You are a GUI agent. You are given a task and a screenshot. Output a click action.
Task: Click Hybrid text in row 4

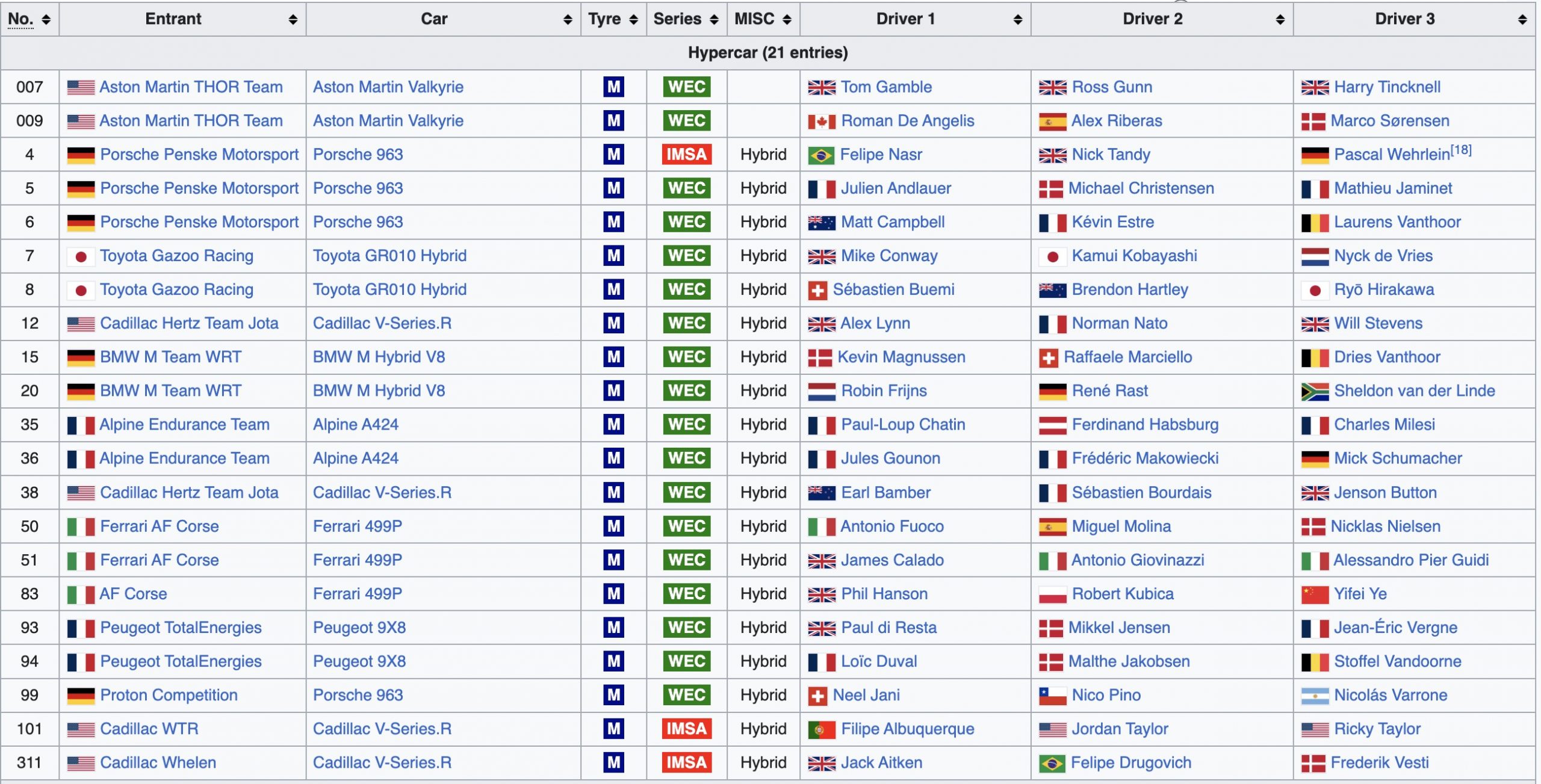click(x=763, y=154)
